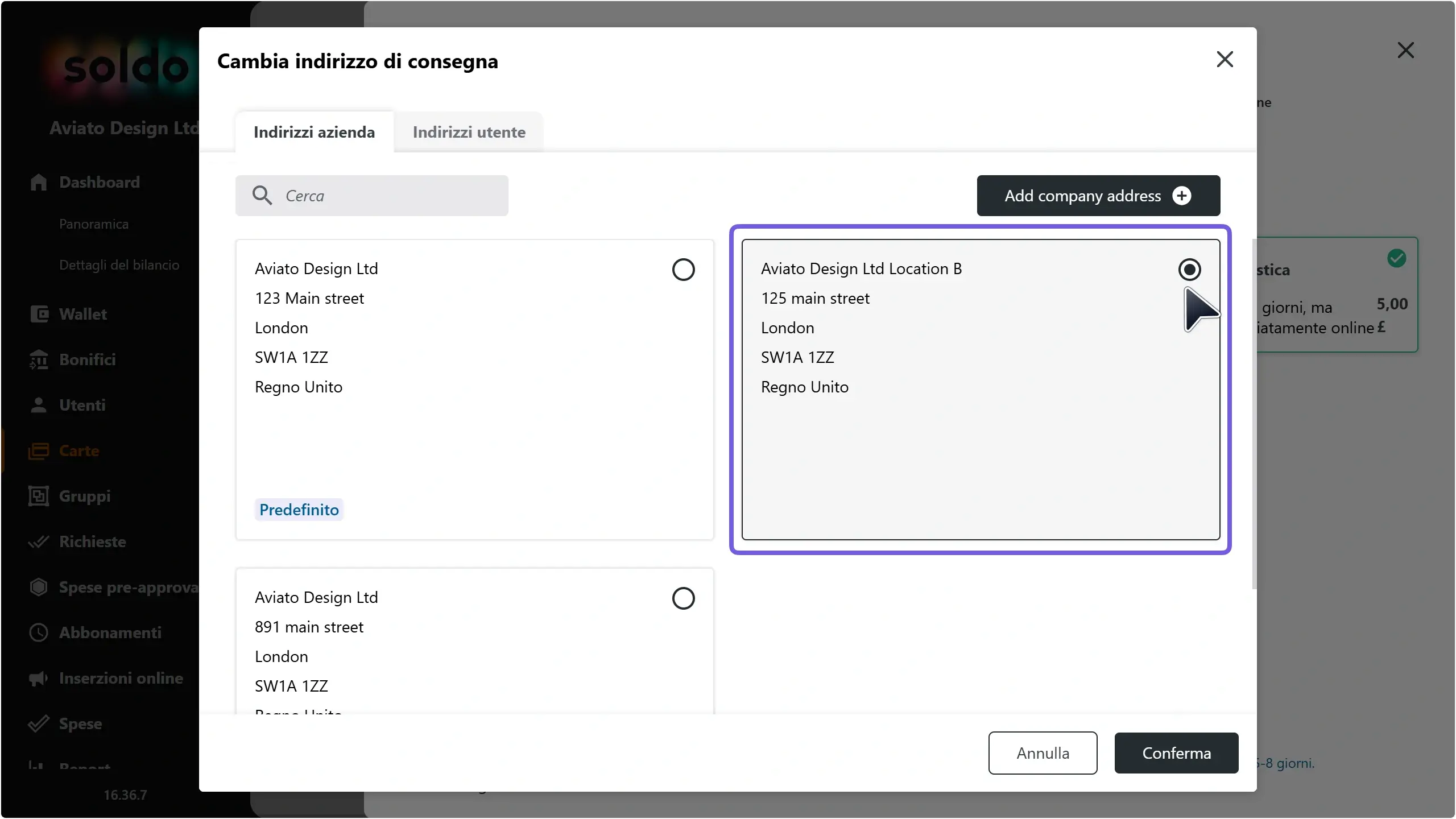
Task: Click '123 Main street' address line
Action: [309, 298]
